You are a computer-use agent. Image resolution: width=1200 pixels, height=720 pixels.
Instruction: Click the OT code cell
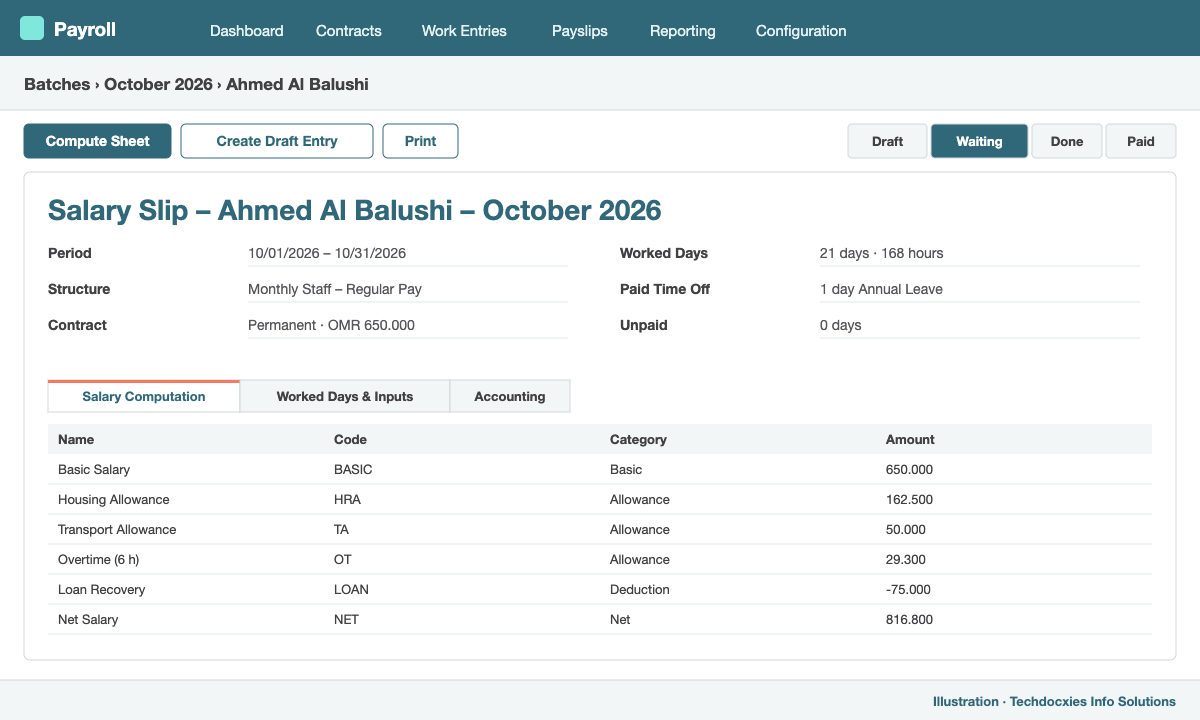tap(343, 559)
